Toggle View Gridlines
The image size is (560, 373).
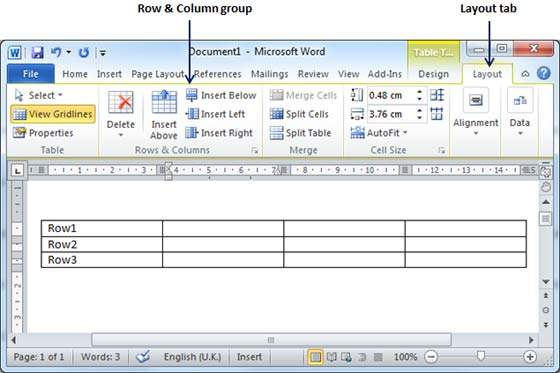pos(53,114)
